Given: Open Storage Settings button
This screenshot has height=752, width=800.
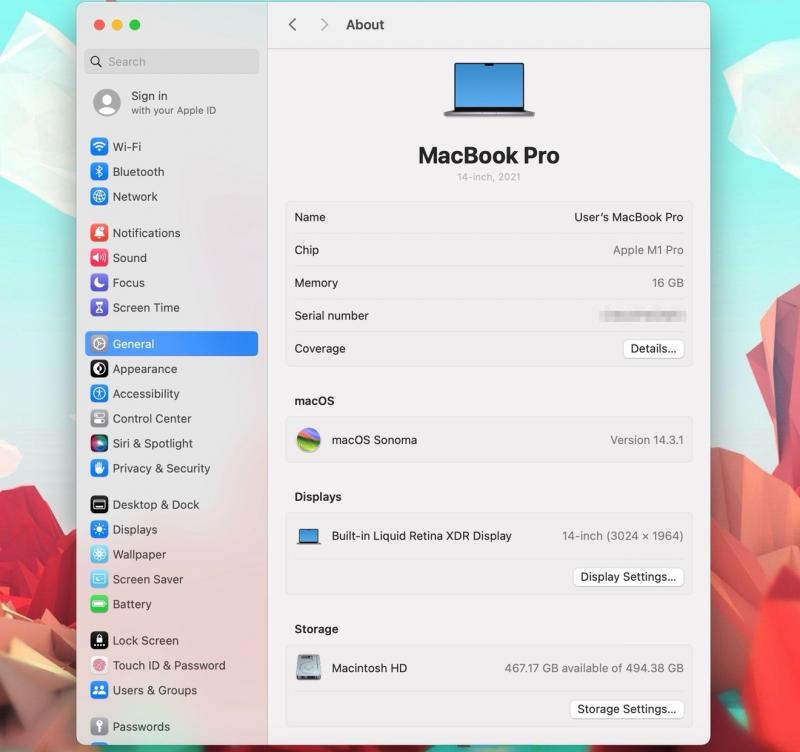Looking at the screenshot, I should (626, 709).
